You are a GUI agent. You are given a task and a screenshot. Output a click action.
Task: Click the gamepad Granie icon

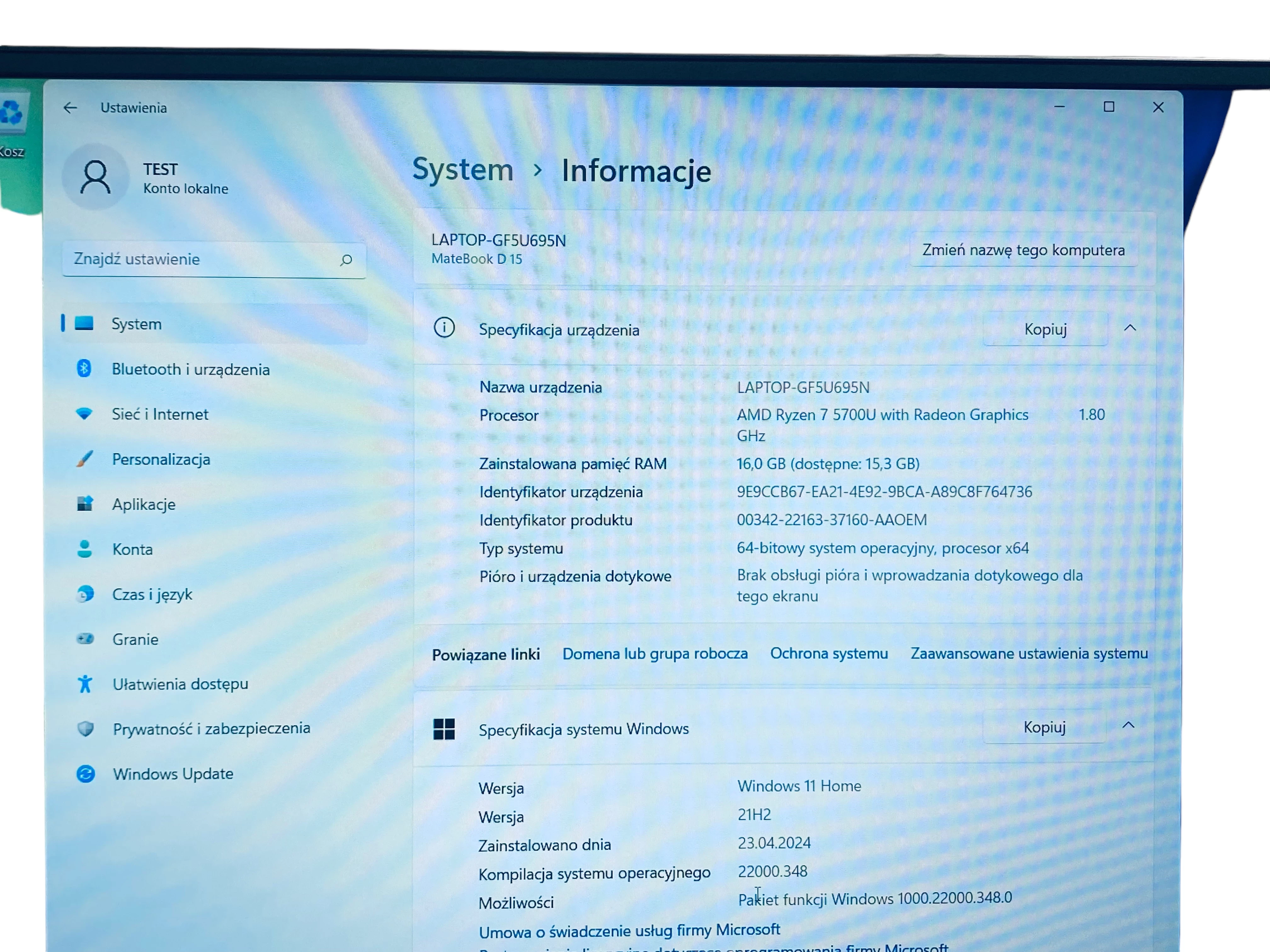point(86,638)
